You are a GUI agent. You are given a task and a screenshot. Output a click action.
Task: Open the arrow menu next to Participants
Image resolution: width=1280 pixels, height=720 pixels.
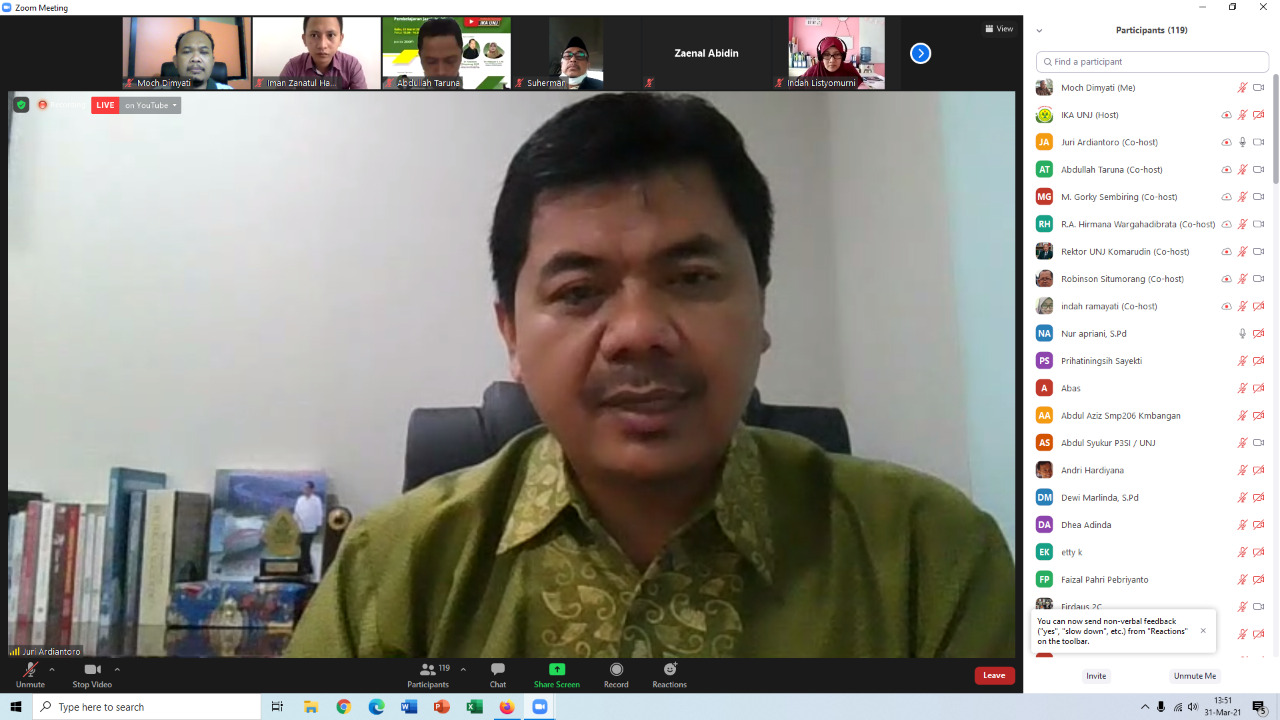tap(463, 669)
